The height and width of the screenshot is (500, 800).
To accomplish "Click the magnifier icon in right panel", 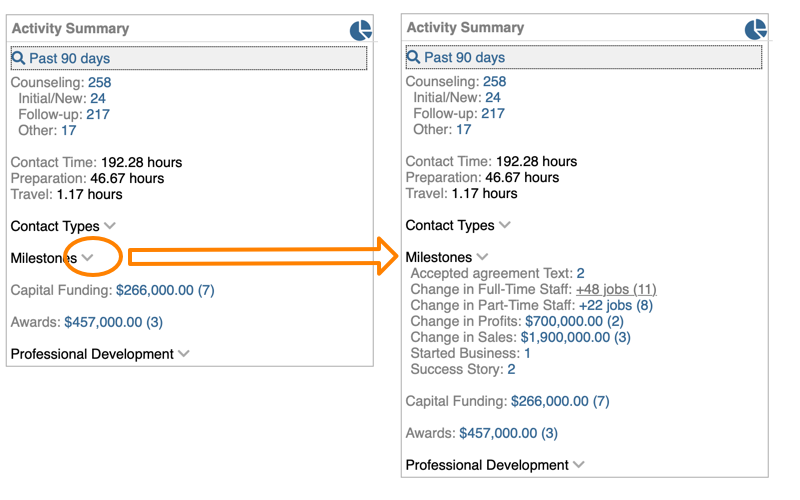I will pyautogui.click(x=413, y=57).
